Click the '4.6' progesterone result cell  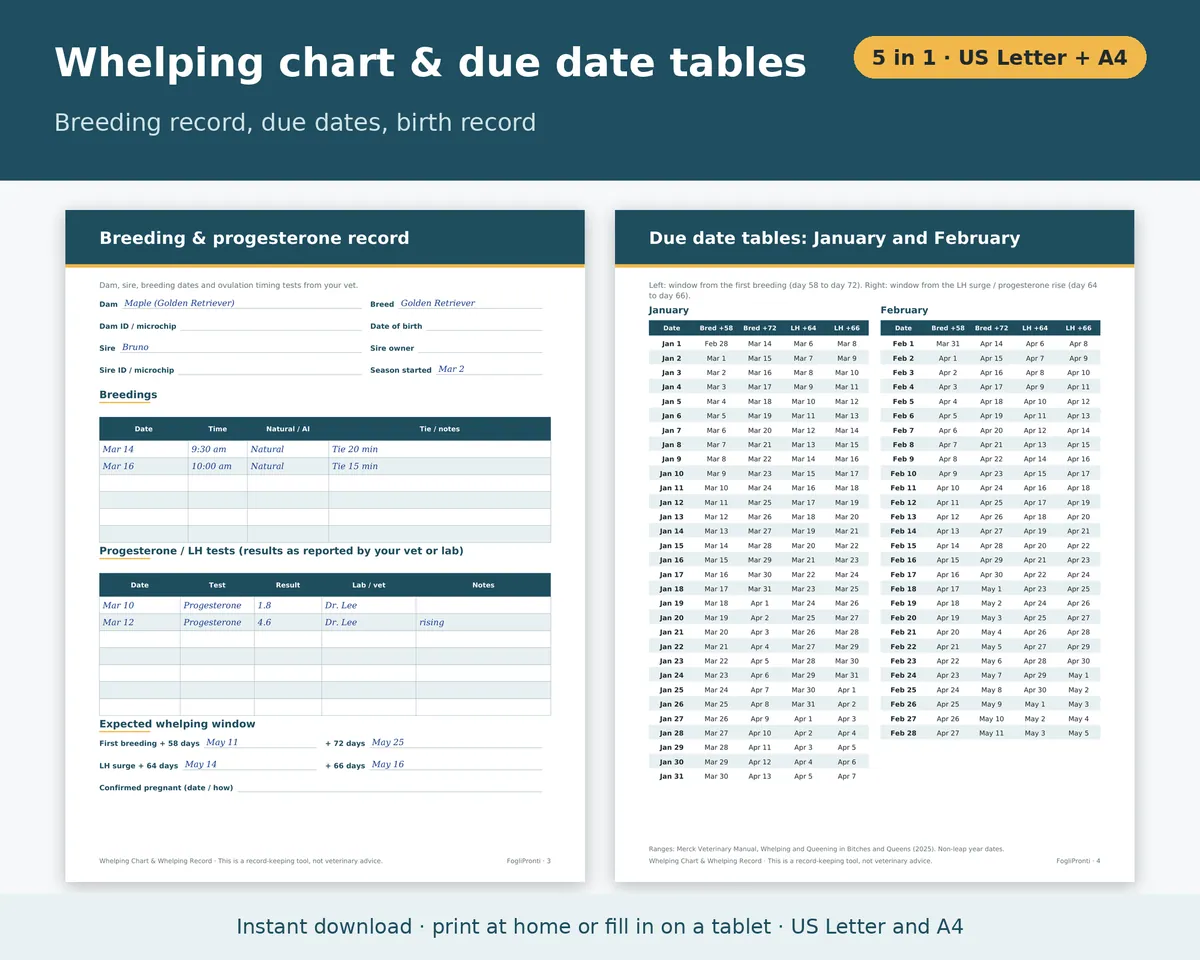coord(288,622)
